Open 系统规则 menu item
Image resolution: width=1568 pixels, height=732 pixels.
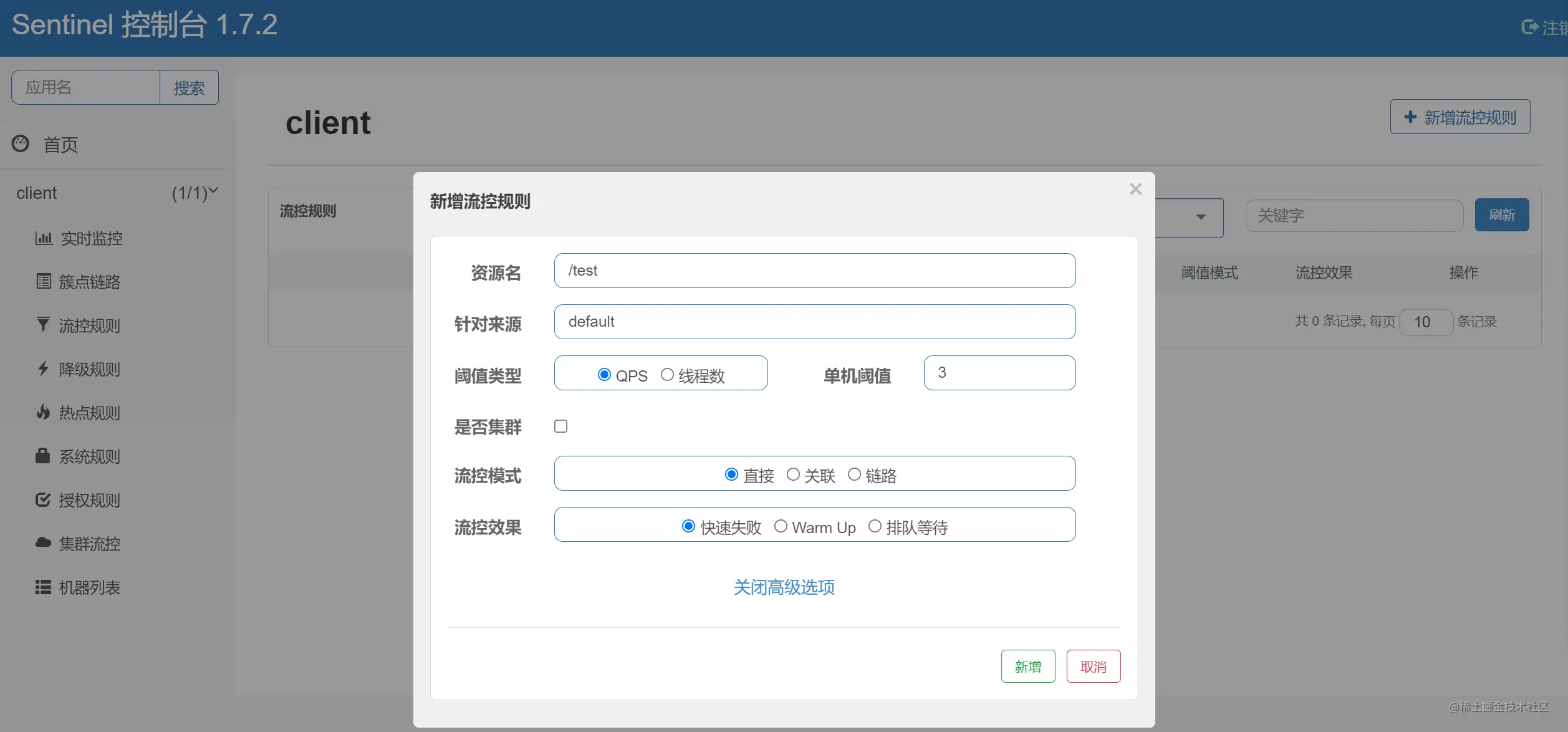[x=90, y=456]
